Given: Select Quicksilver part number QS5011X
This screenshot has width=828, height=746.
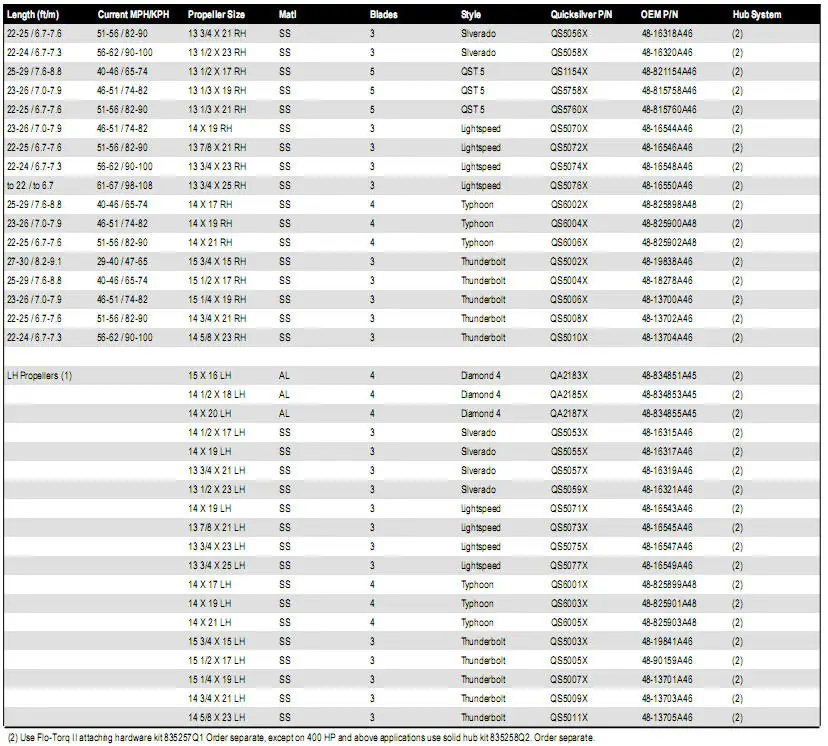Looking at the screenshot, I should [569, 718].
